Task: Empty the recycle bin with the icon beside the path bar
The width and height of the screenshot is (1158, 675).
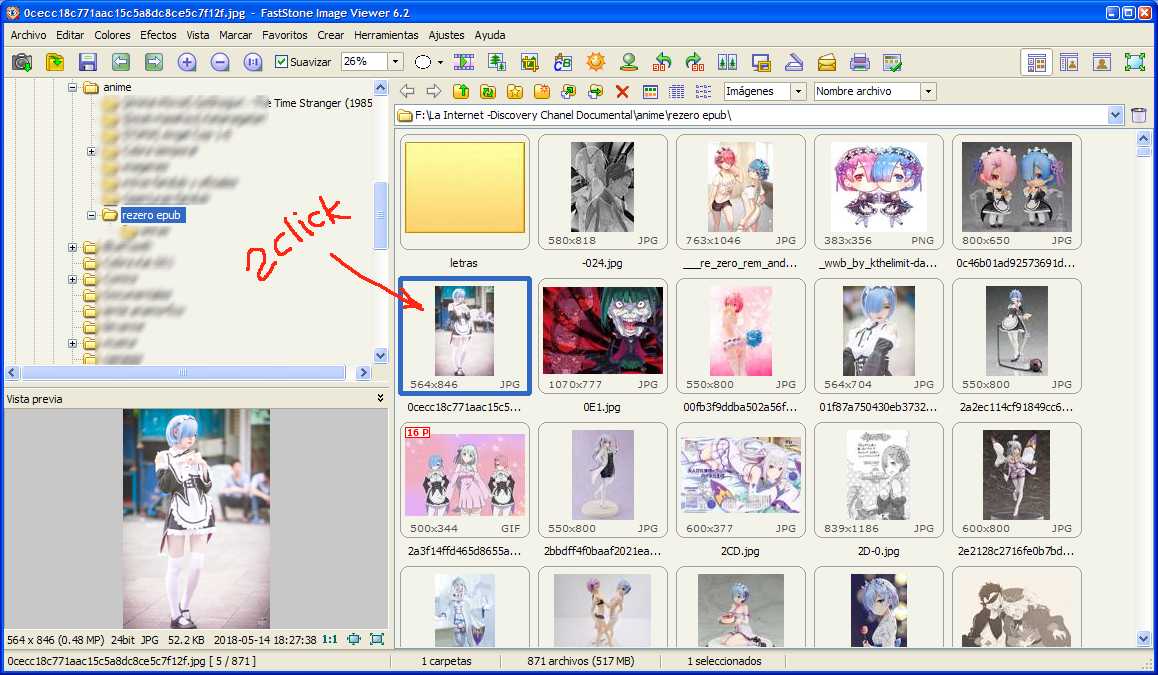Action: point(1139,115)
